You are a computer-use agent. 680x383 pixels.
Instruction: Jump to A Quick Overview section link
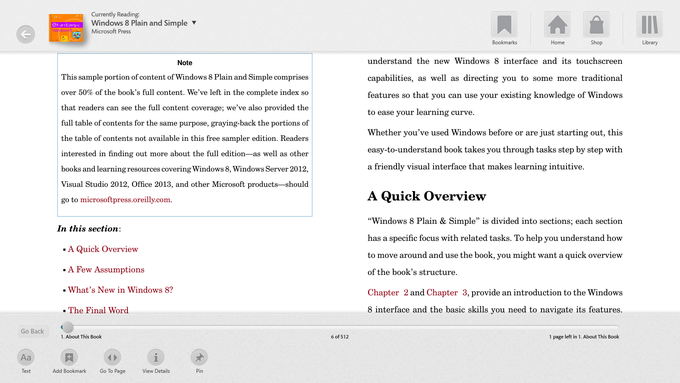pyautogui.click(x=103, y=249)
